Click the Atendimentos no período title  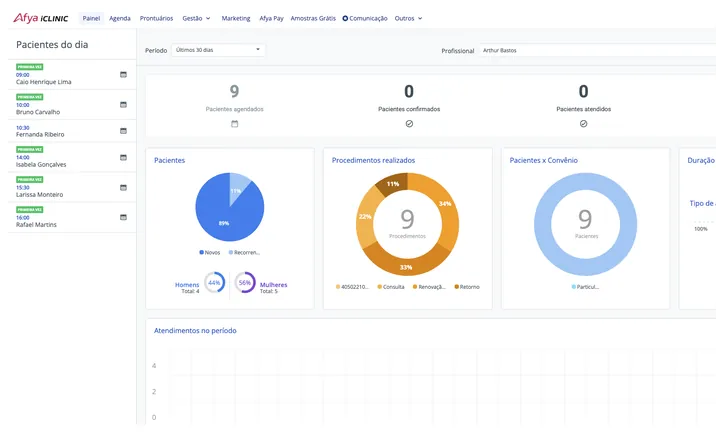pos(195,331)
